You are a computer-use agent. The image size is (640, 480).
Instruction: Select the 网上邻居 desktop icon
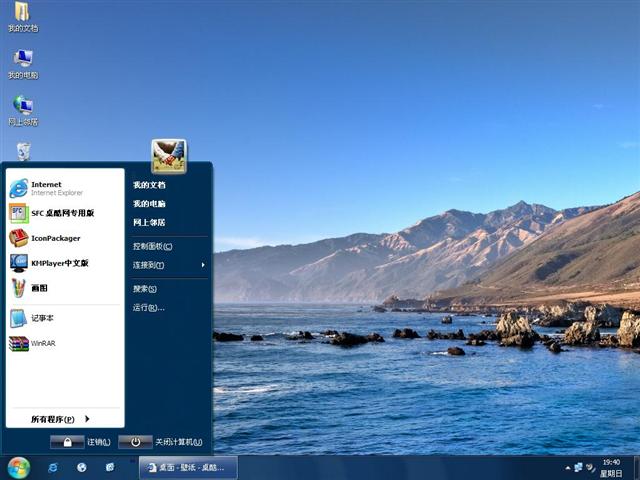tap(22, 108)
